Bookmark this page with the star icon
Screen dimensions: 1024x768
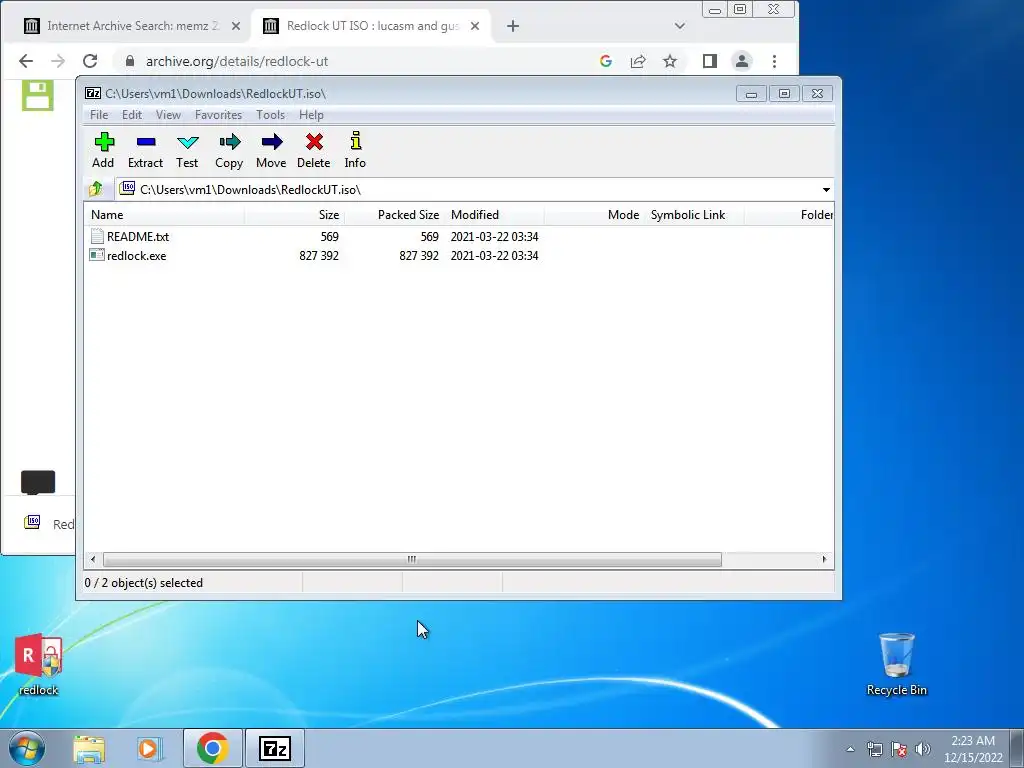(670, 61)
